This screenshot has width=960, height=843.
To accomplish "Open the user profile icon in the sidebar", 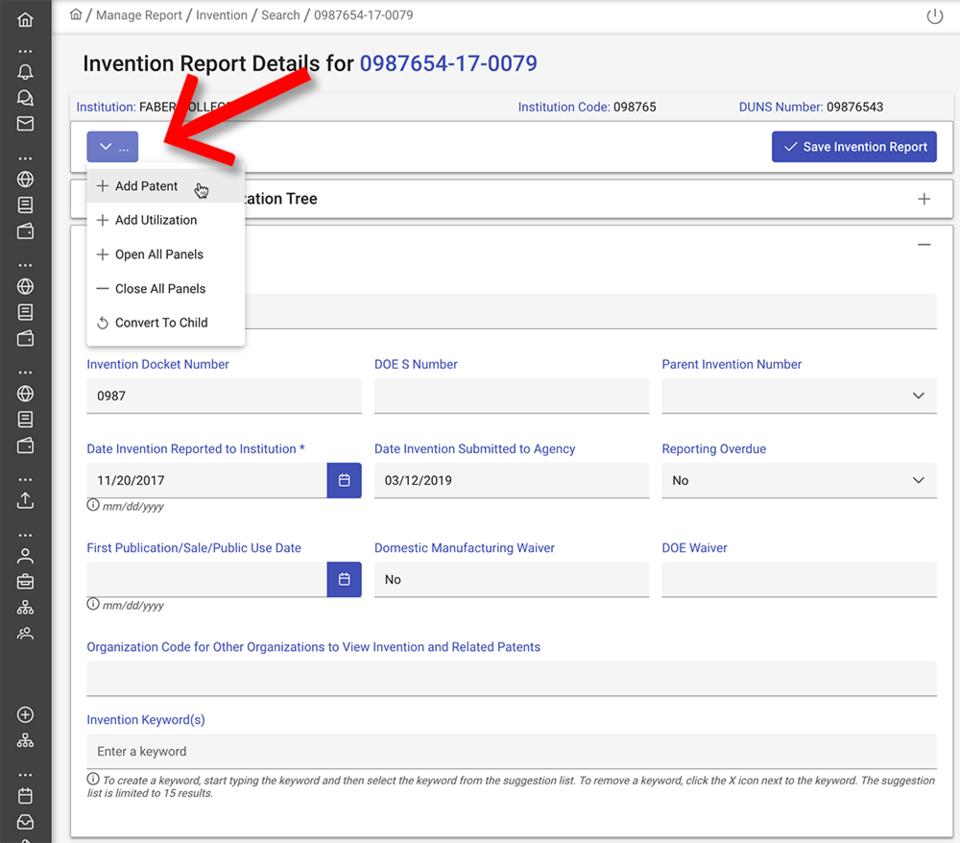I will (x=25, y=555).
